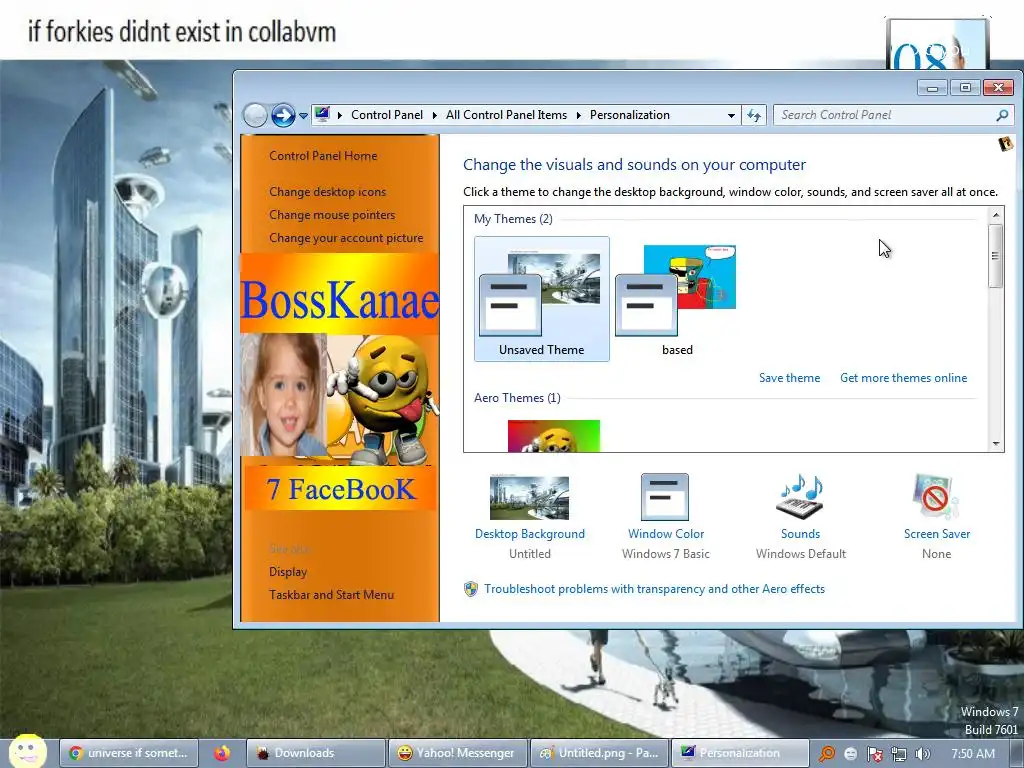Click Save theme
Viewport: 1024px width, 768px height.
coord(789,377)
